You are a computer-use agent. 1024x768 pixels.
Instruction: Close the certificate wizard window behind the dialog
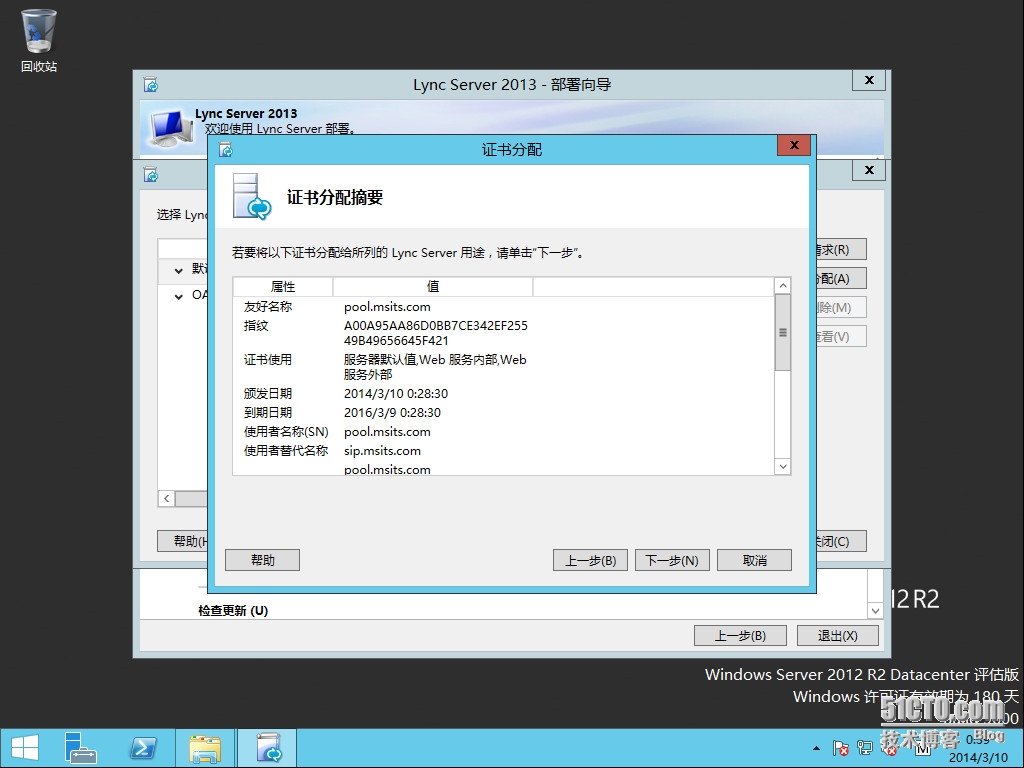pyautogui.click(x=869, y=170)
